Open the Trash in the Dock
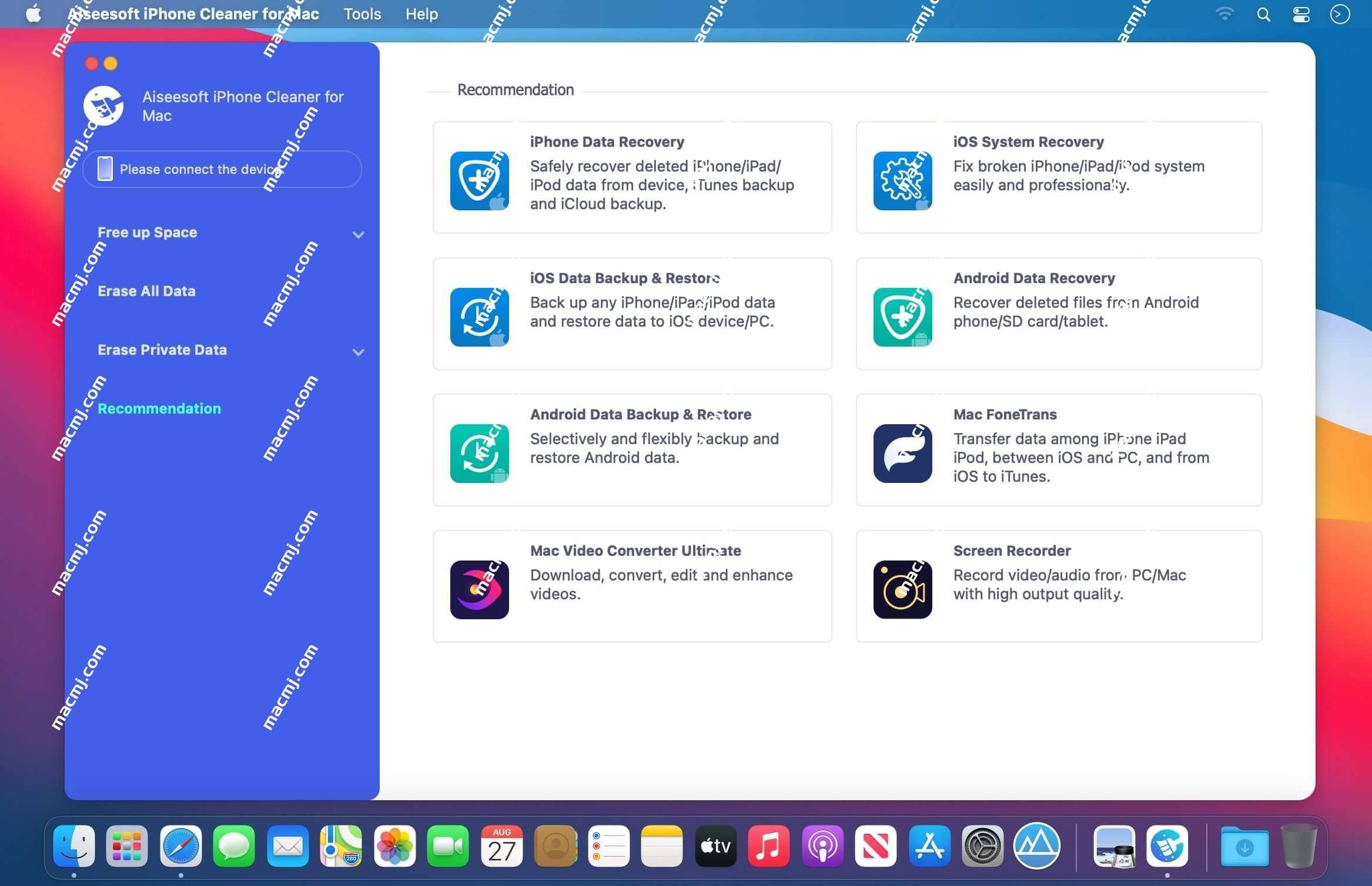The height and width of the screenshot is (886, 1372). (x=1299, y=846)
